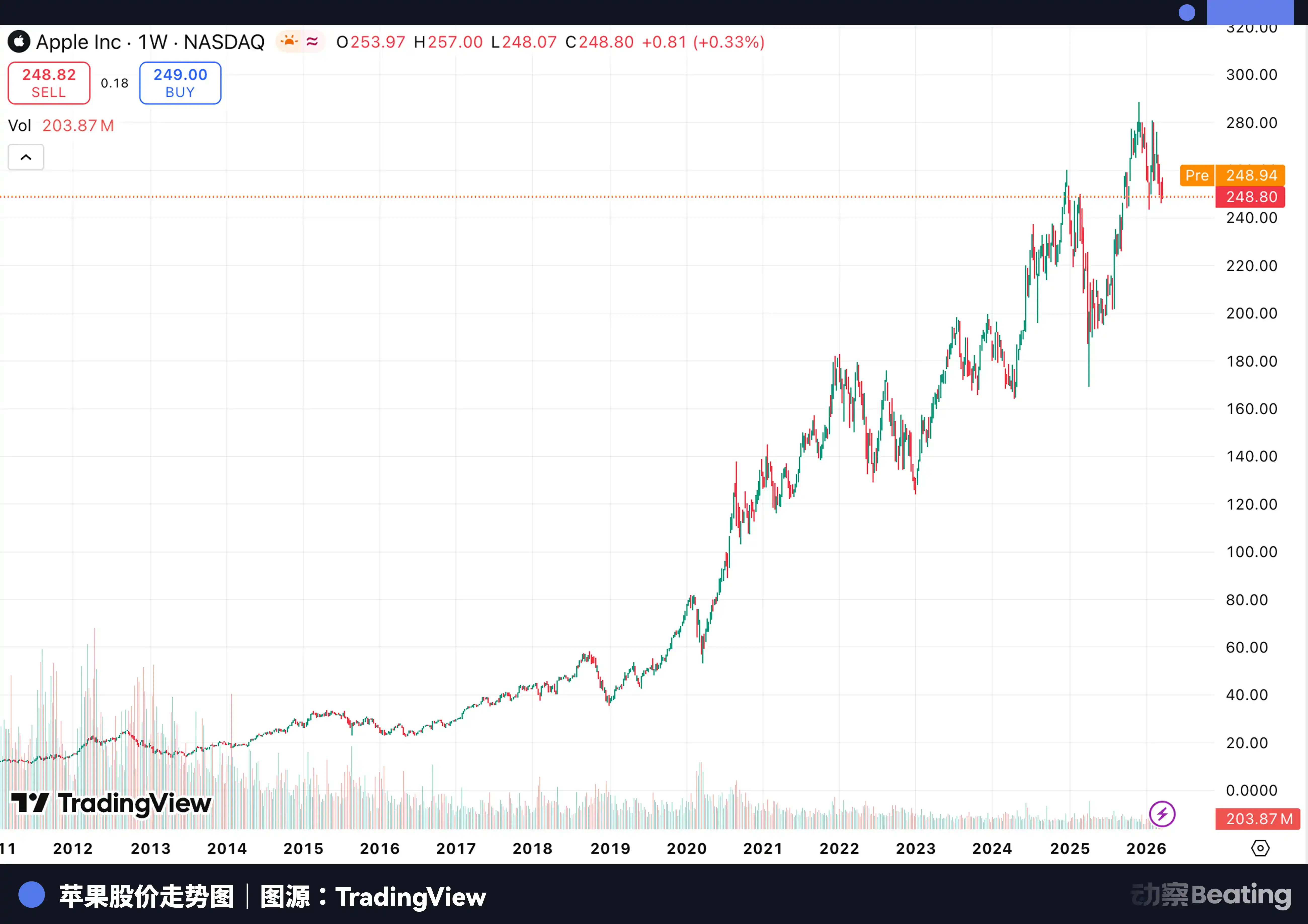Image resolution: width=1308 pixels, height=924 pixels.
Task: Click the Apple Inc 1W NASDAQ title
Action: (150, 41)
